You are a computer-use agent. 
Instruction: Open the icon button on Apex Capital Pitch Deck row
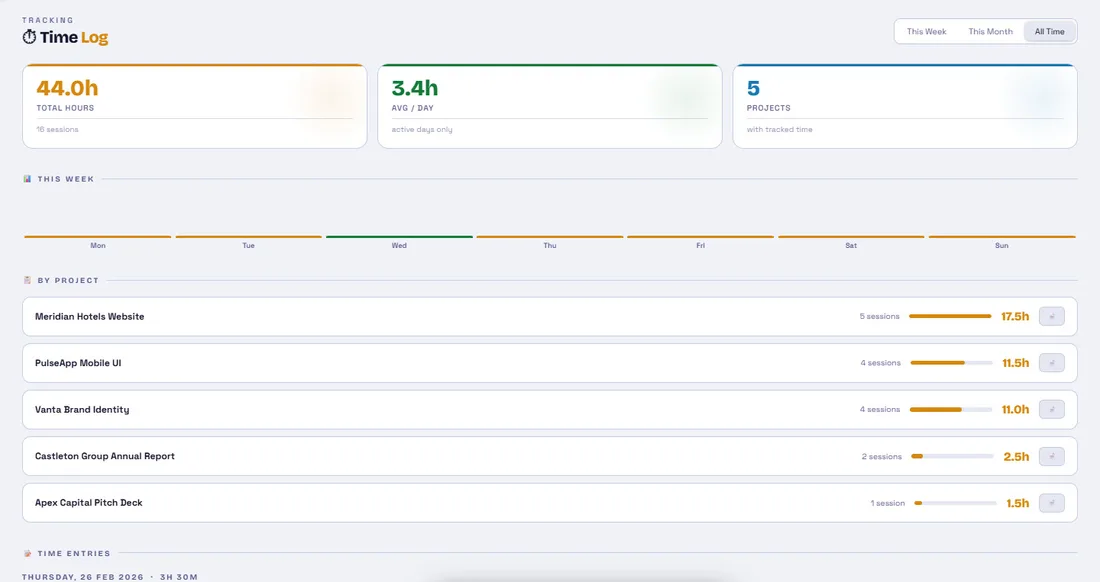click(1051, 503)
